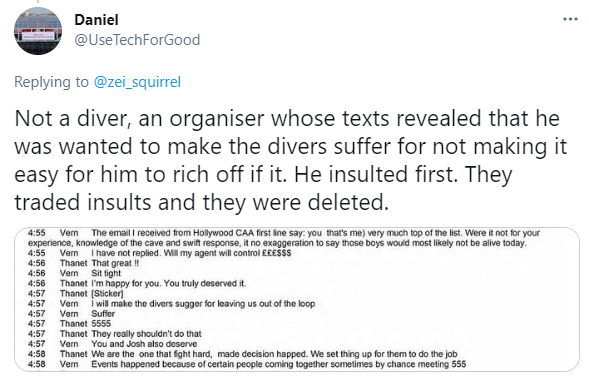Viewport: 589px width, 381px height.
Task: Click the chat line 'That great !!'
Action: coord(83,263)
